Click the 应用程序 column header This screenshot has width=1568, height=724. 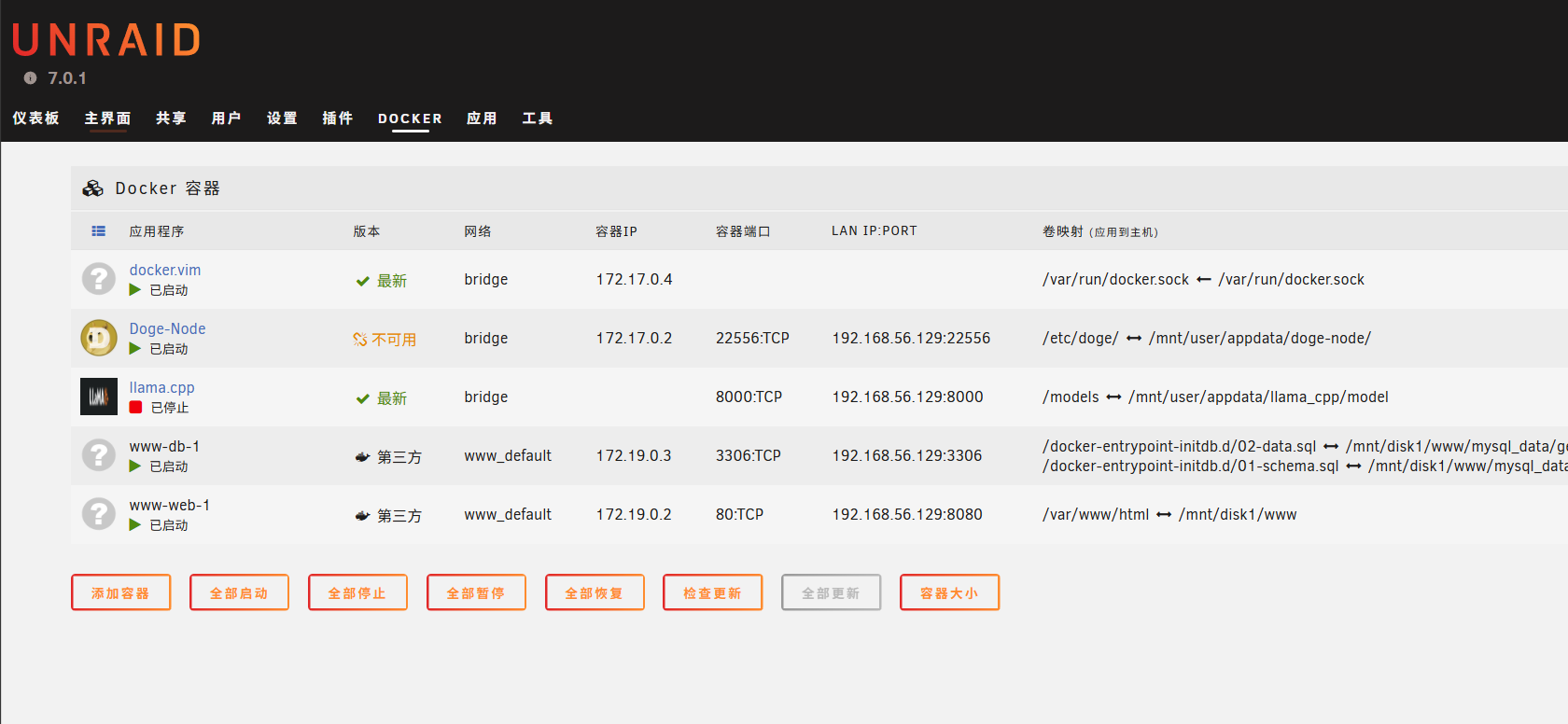pos(157,231)
